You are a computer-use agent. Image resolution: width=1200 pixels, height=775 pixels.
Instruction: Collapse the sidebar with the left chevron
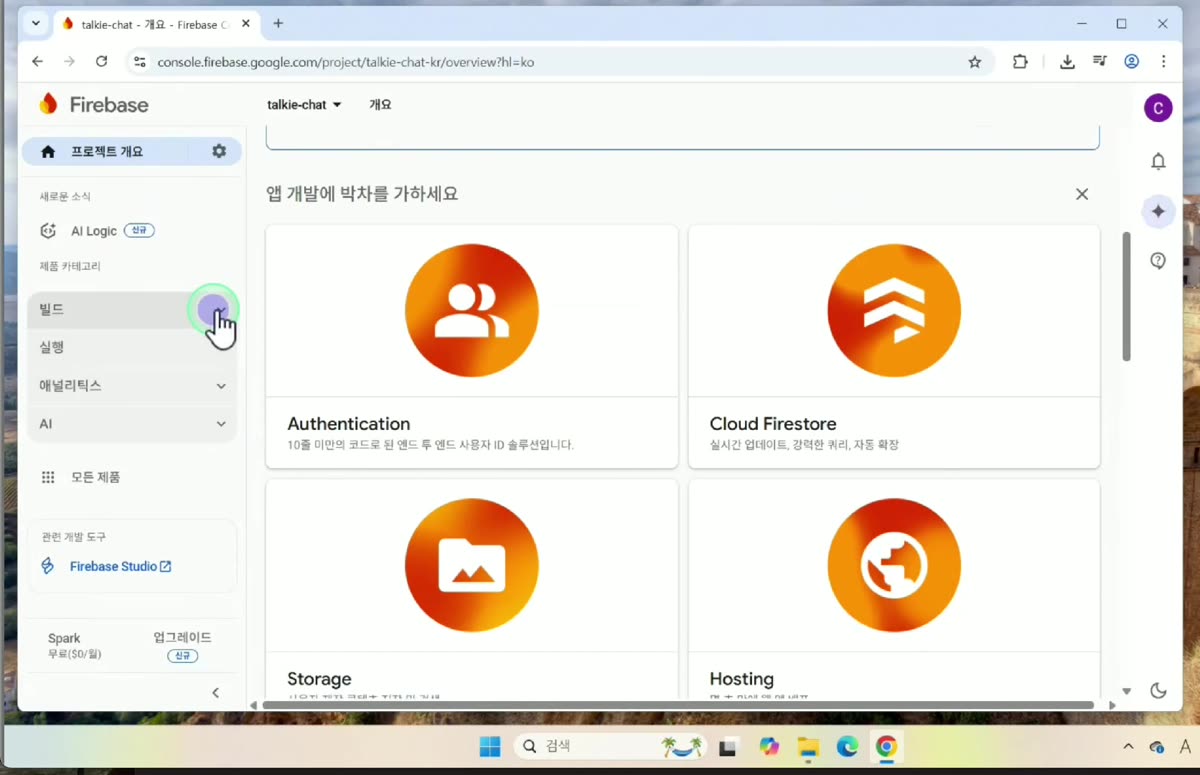(x=216, y=692)
